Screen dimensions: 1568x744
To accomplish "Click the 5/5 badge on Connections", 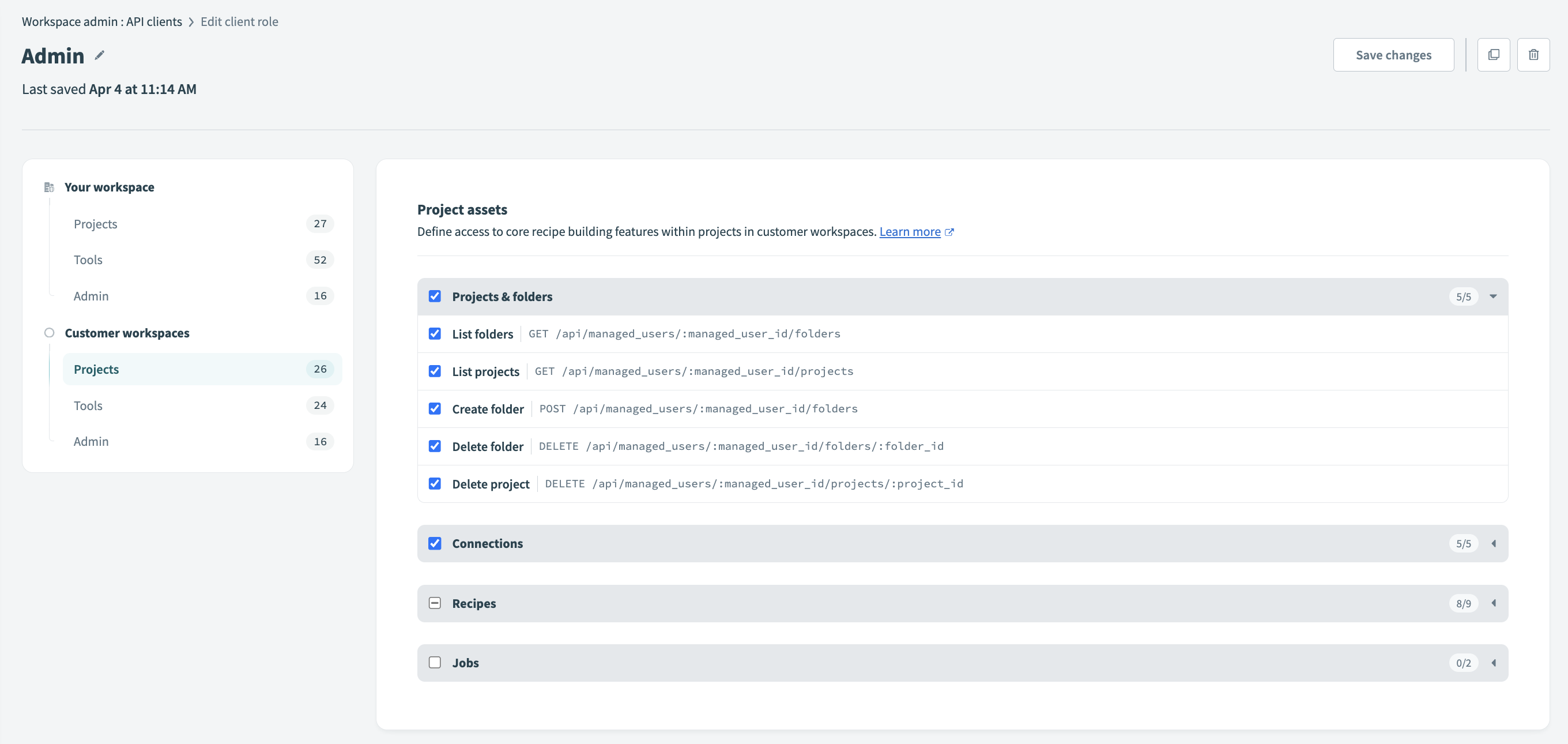I will pyautogui.click(x=1463, y=543).
